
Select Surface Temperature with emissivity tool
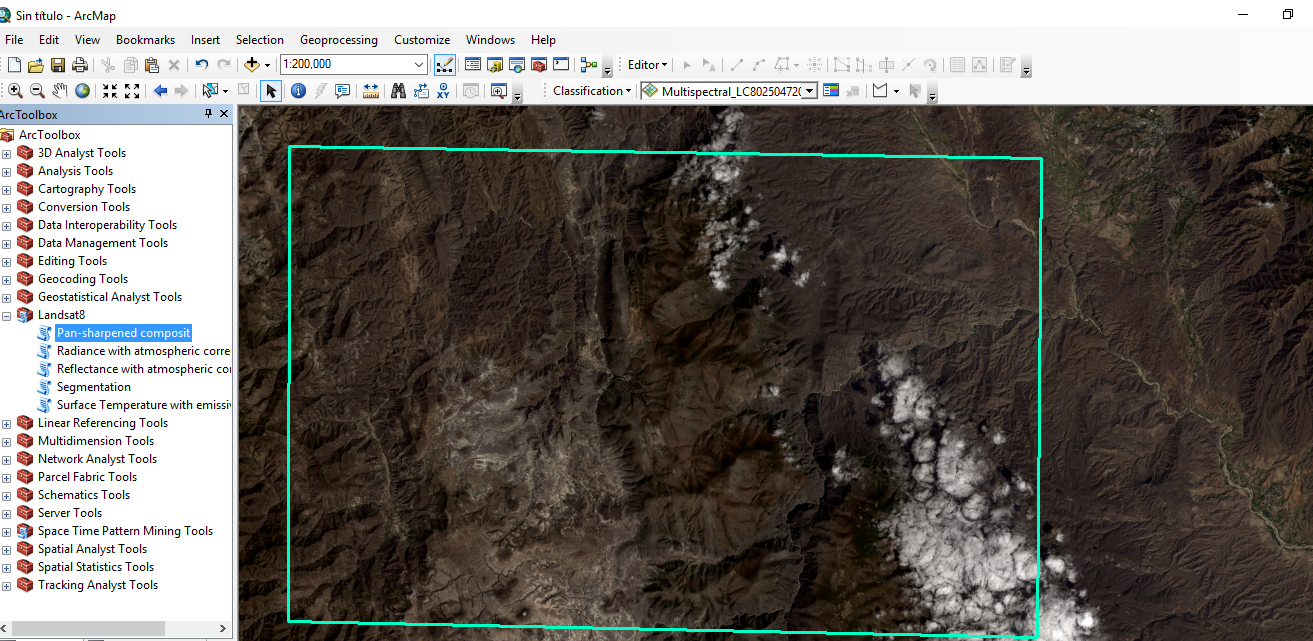click(x=143, y=405)
